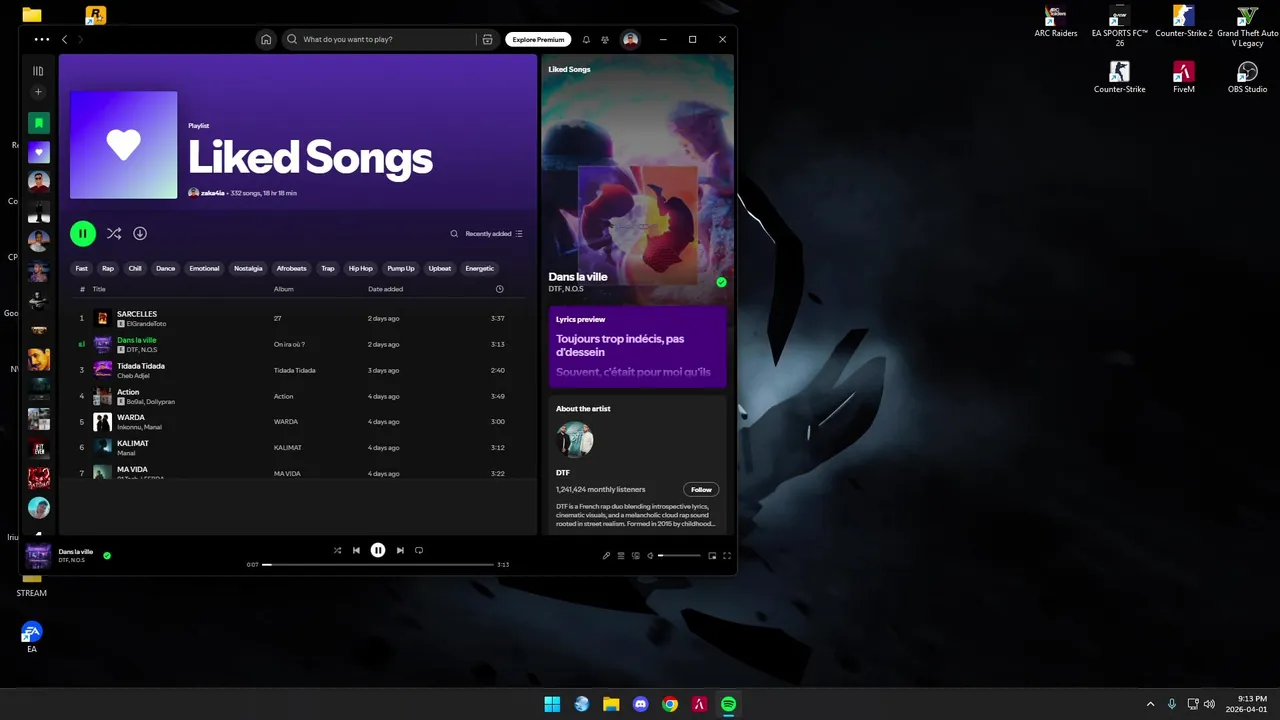Sort by the Title column header

pyautogui.click(x=99, y=289)
